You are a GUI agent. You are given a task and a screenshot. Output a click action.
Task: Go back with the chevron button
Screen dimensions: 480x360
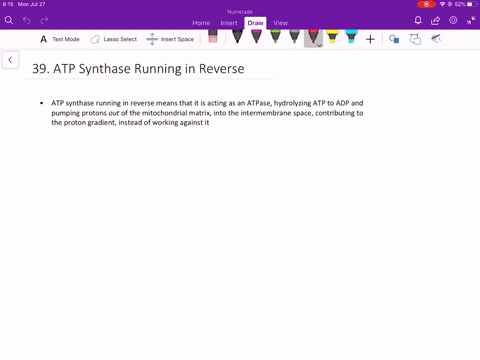(x=10, y=60)
